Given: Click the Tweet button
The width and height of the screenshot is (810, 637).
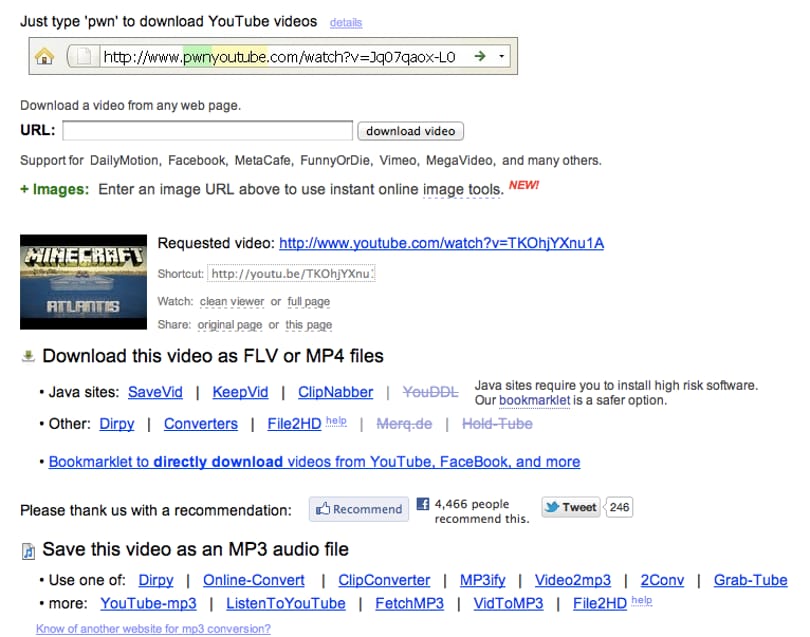Looking at the screenshot, I should point(571,507).
